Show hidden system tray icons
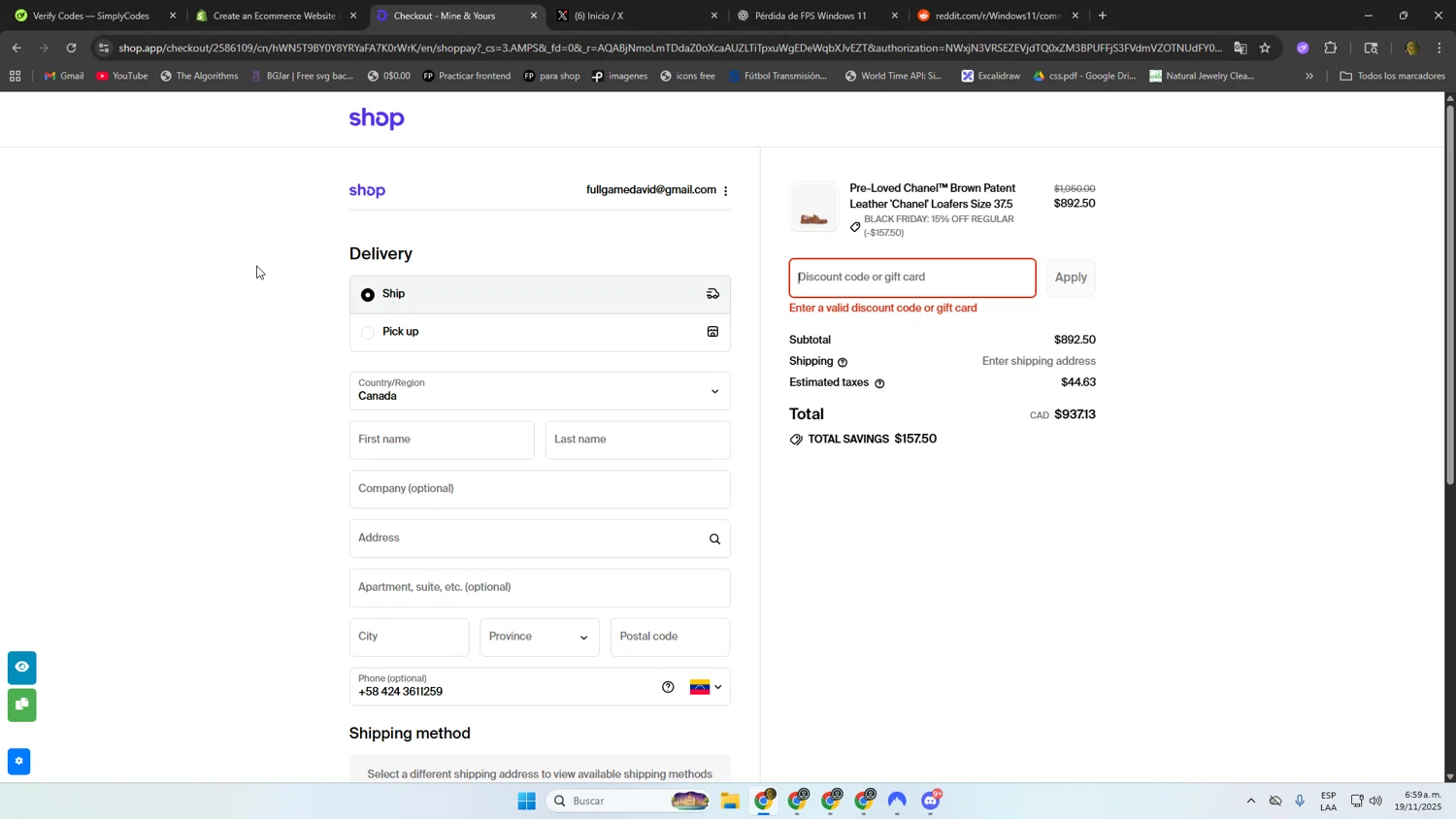Image resolution: width=1456 pixels, height=819 pixels. [x=1251, y=802]
